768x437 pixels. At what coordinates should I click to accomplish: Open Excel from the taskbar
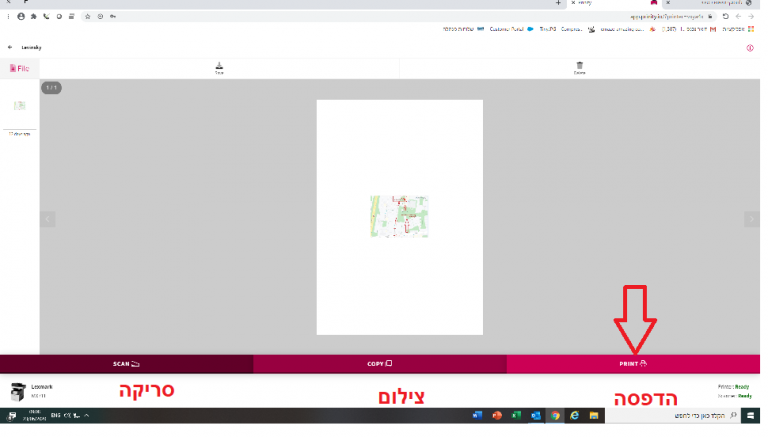516,415
